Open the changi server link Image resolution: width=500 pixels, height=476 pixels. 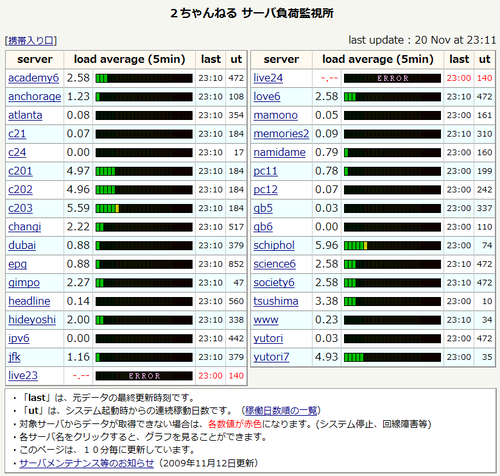(x=25, y=227)
